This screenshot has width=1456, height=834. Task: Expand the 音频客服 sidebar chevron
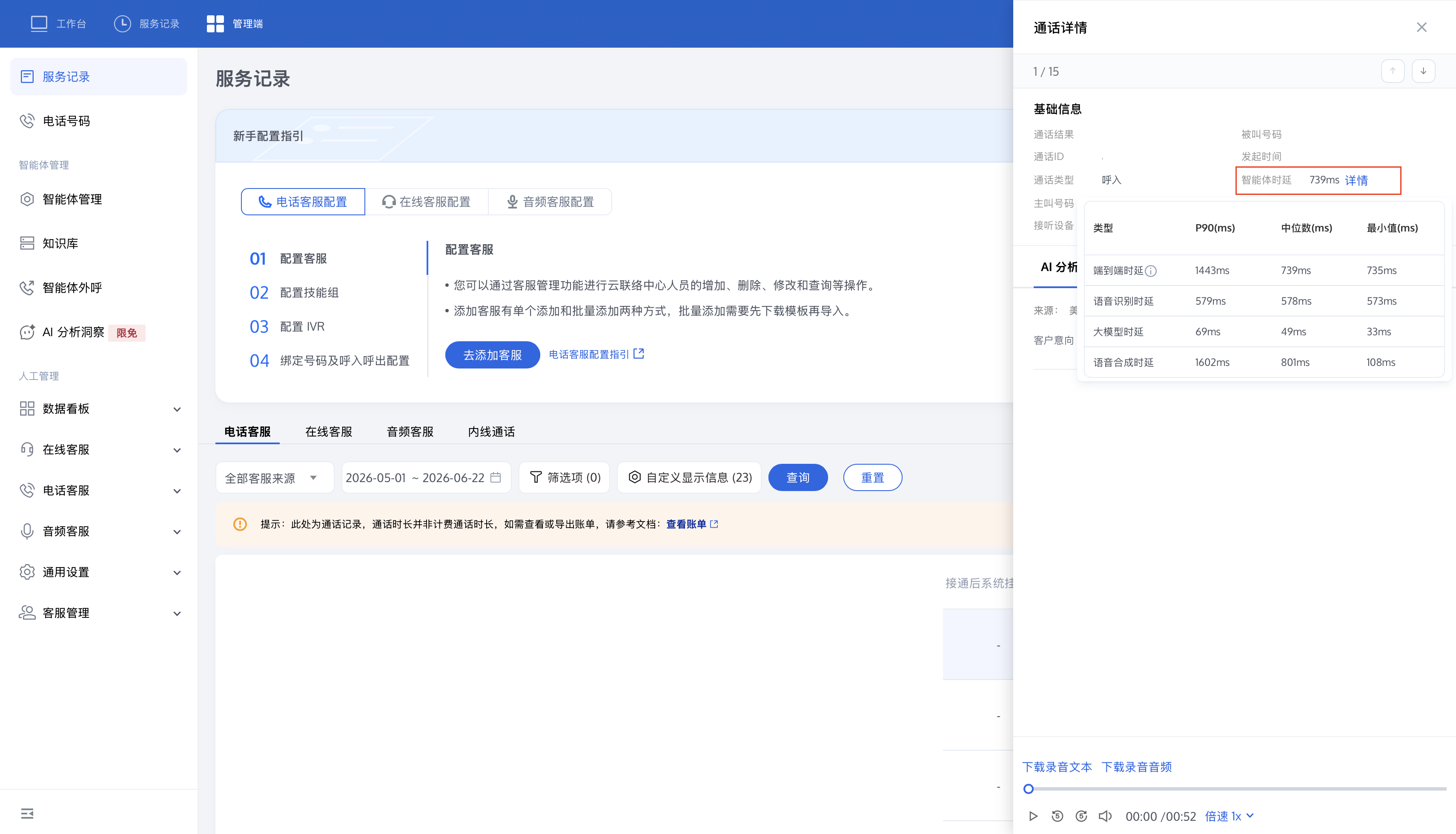[177, 531]
